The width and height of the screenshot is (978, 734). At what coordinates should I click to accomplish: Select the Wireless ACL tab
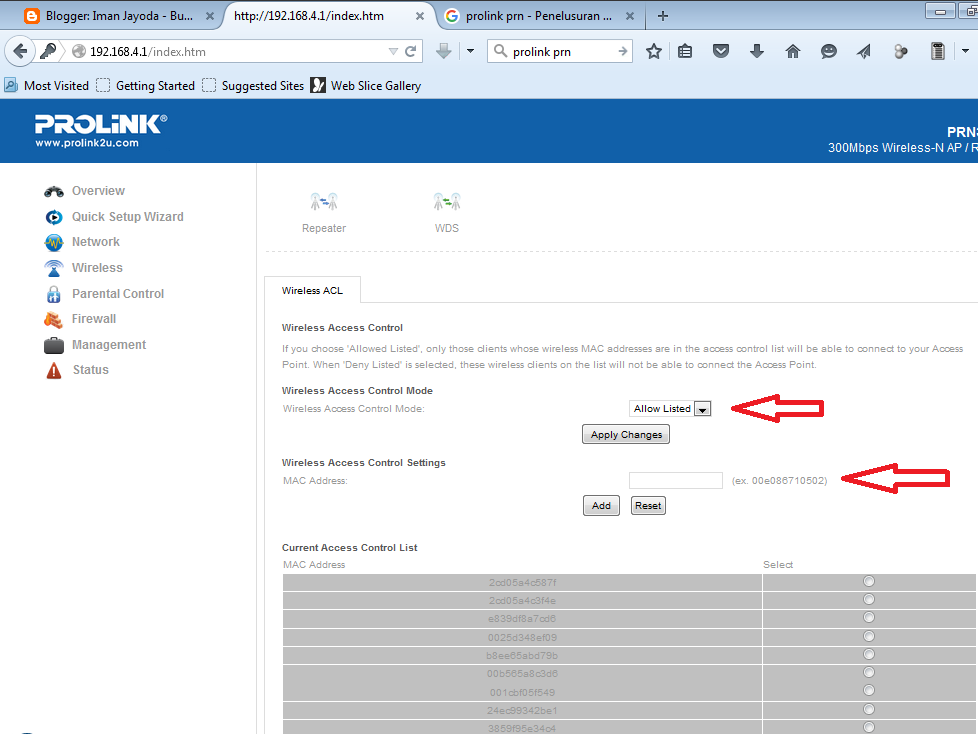[312, 291]
